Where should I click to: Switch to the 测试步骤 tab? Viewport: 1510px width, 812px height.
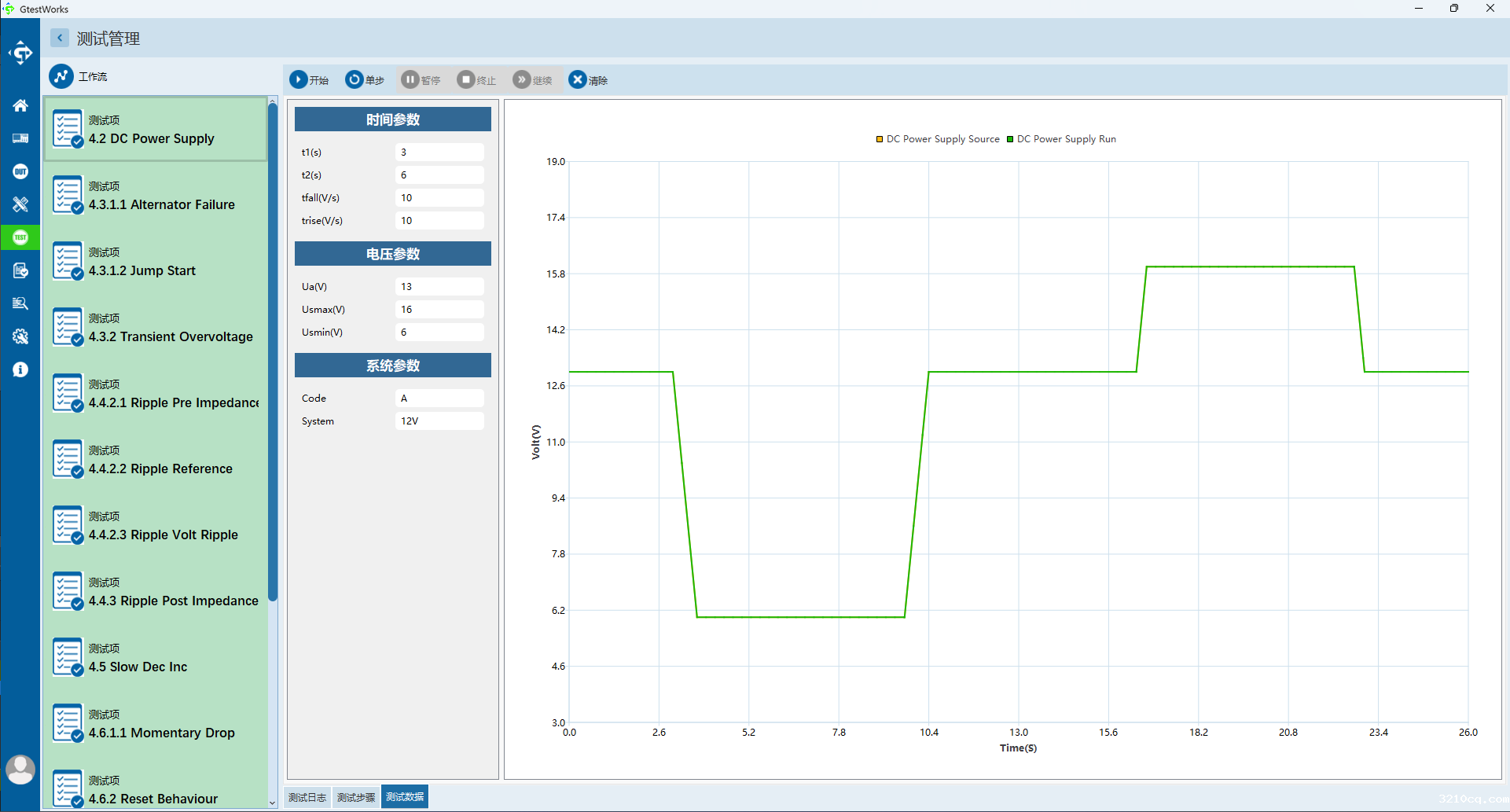(x=356, y=797)
